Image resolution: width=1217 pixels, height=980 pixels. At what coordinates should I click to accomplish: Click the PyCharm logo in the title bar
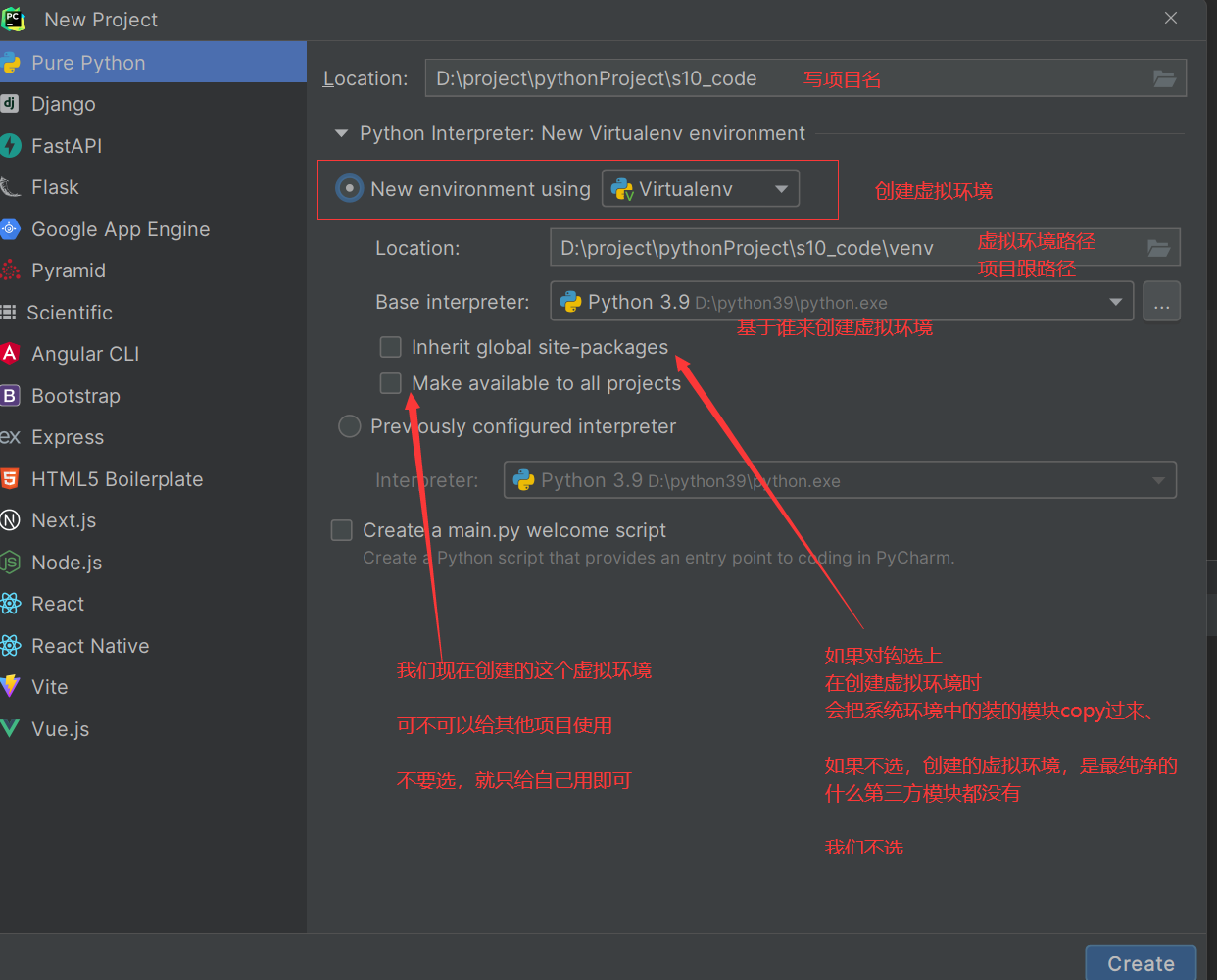(13, 19)
